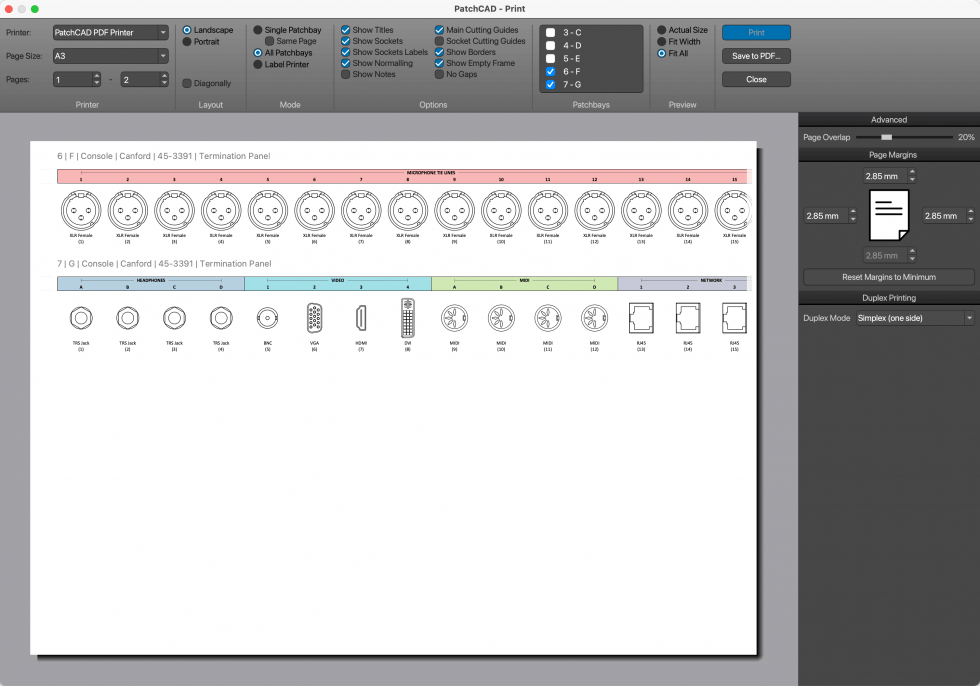Click the HDMI connector icon
Viewport: 980px width, 686px height.
361,318
